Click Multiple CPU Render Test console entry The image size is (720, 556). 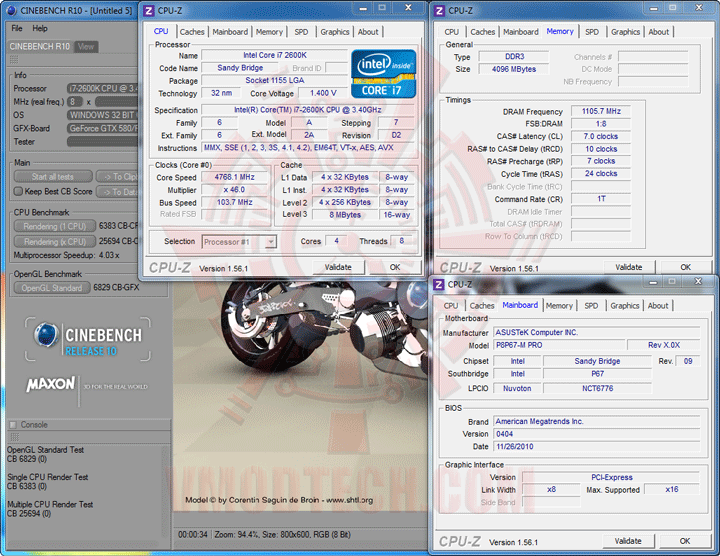coord(50,505)
